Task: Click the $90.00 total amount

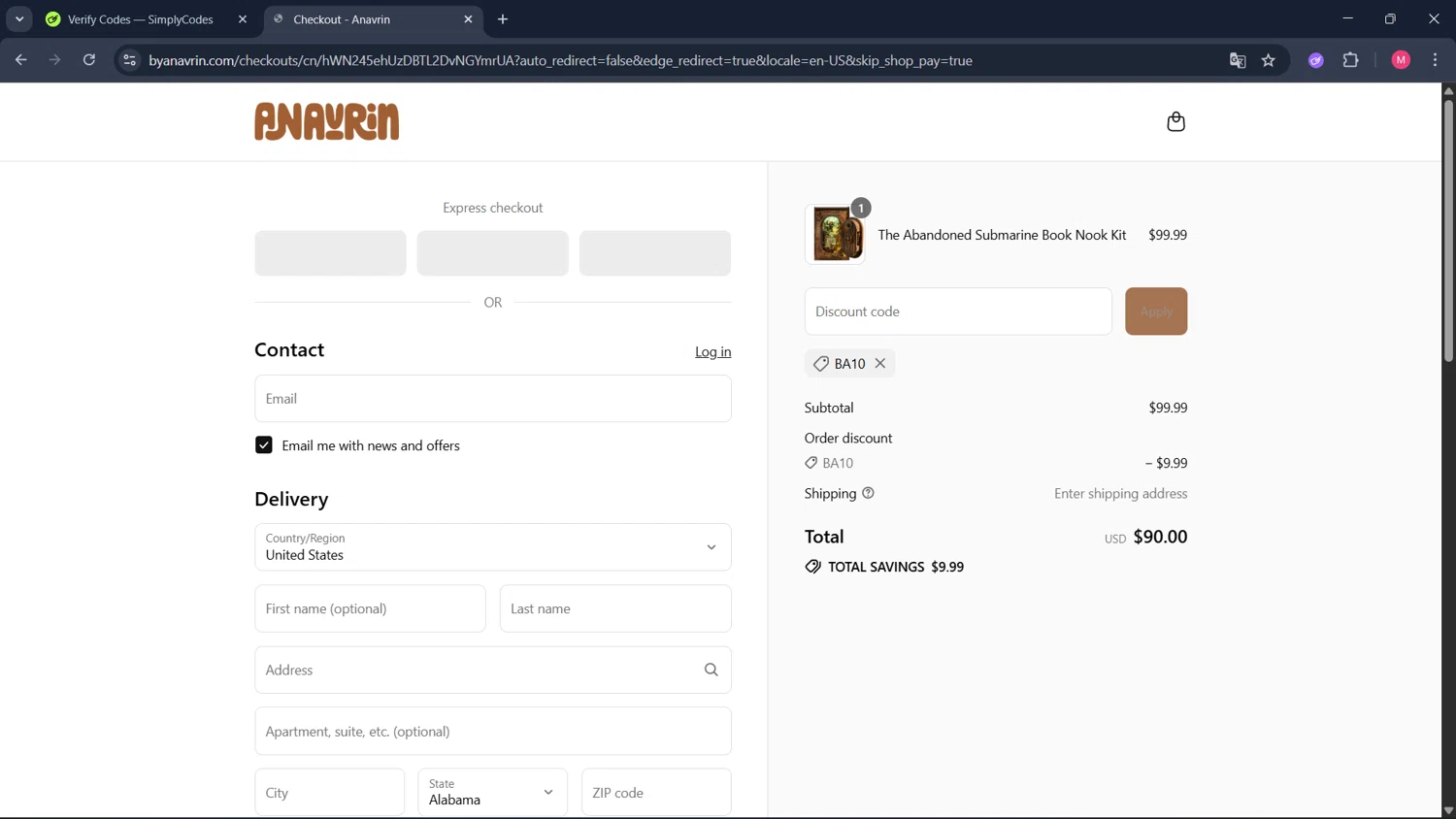Action: pos(1160,537)
